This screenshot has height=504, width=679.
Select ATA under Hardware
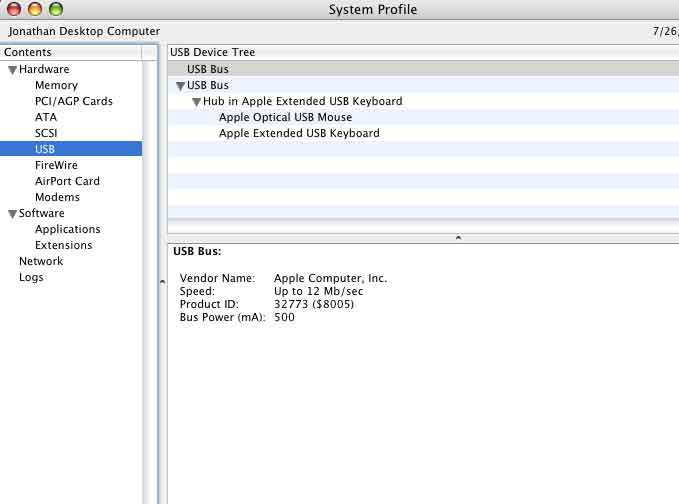[x=46, y=118]
